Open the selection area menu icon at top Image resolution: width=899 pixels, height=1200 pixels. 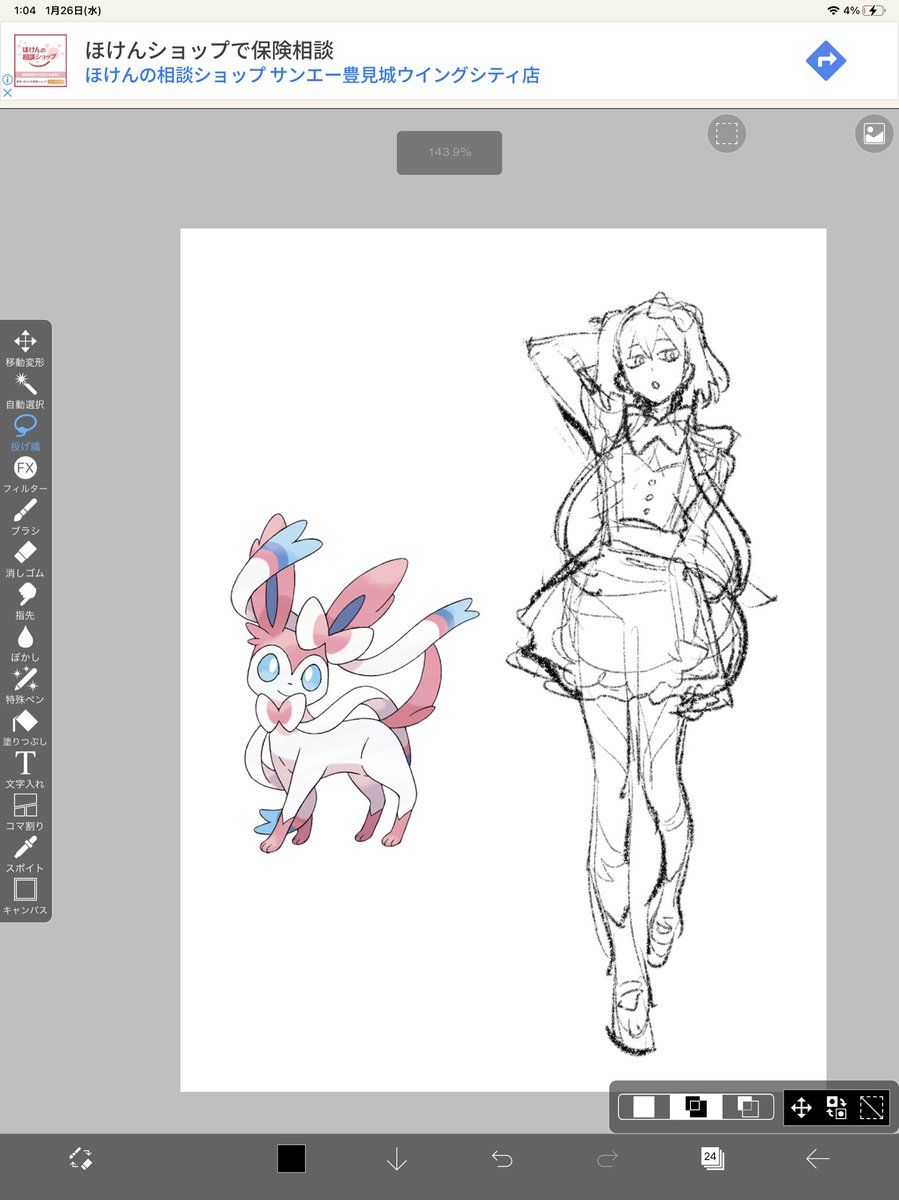point(727,133)
